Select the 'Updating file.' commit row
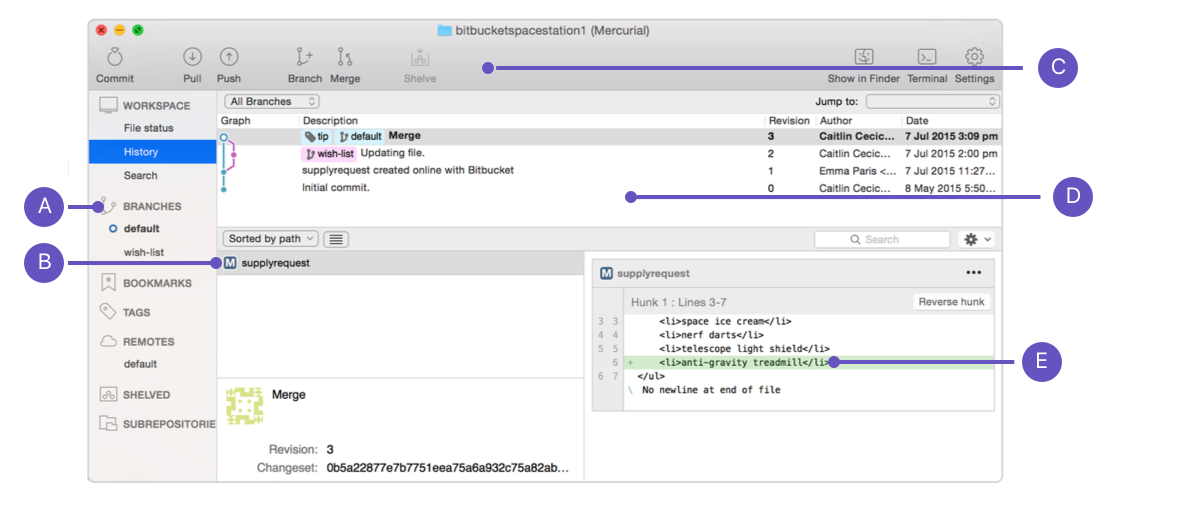The height and width of the screenshot is (505, 1200). click(608, 154)
